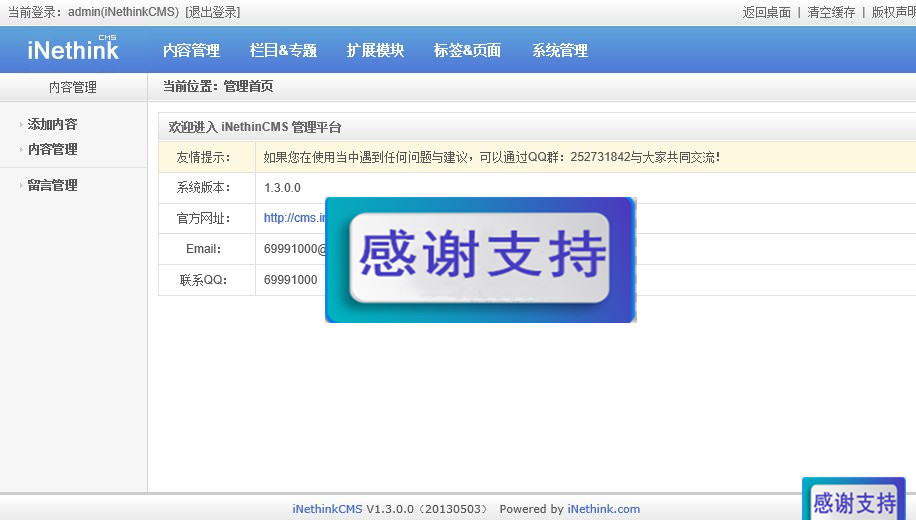Screen dimensions: 916x520
Task: Click the 系统版本 label cell
Action: point(207,188)
